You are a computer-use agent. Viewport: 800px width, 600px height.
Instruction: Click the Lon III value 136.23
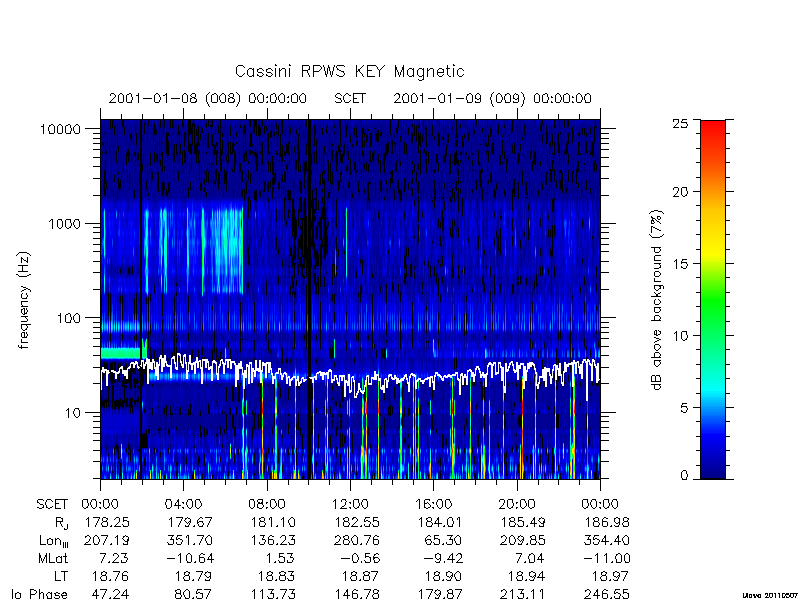(273, 540)
